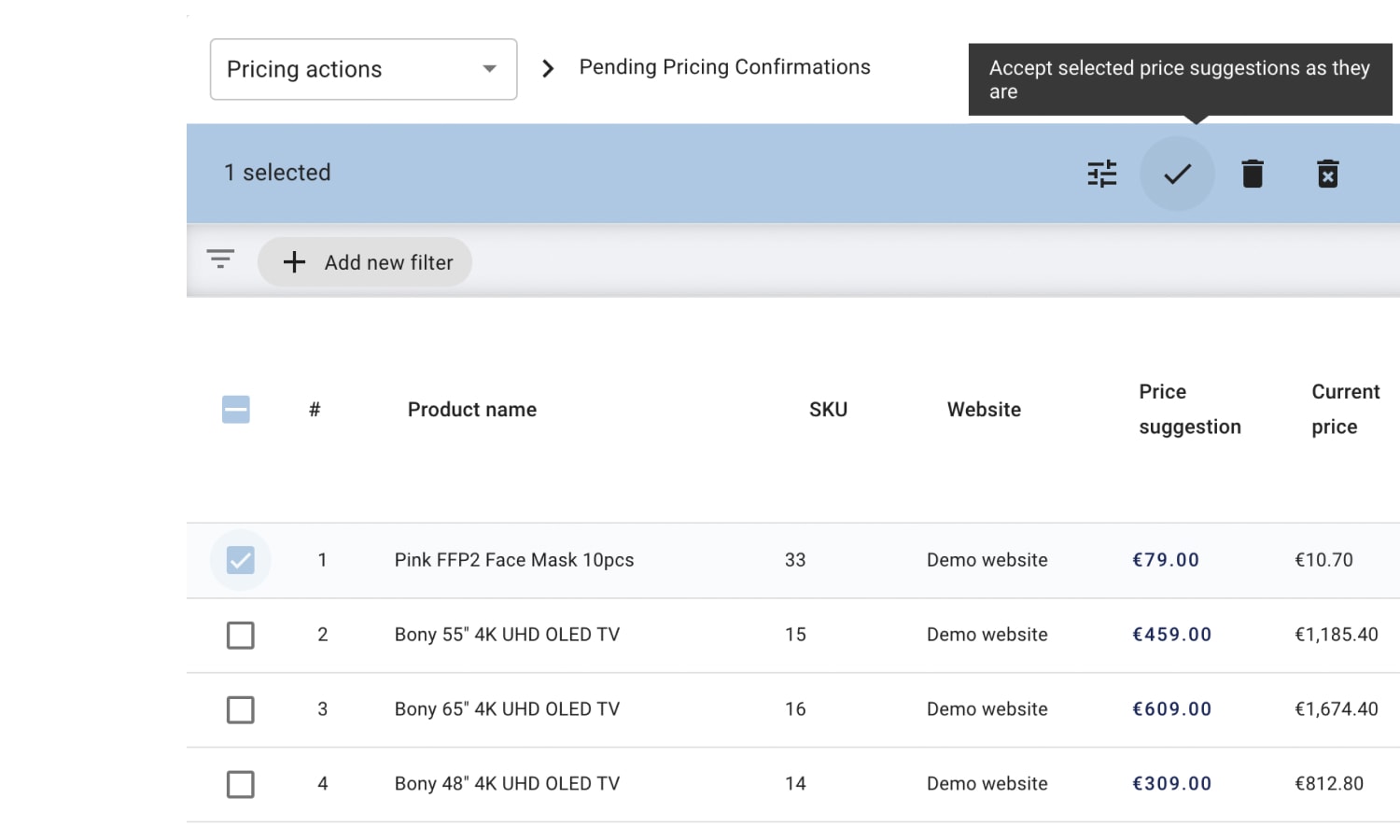1400x840 pixels.
Task: Click the trash bin with X icon
Action: pyautogui.click(x=1327, y=174)
